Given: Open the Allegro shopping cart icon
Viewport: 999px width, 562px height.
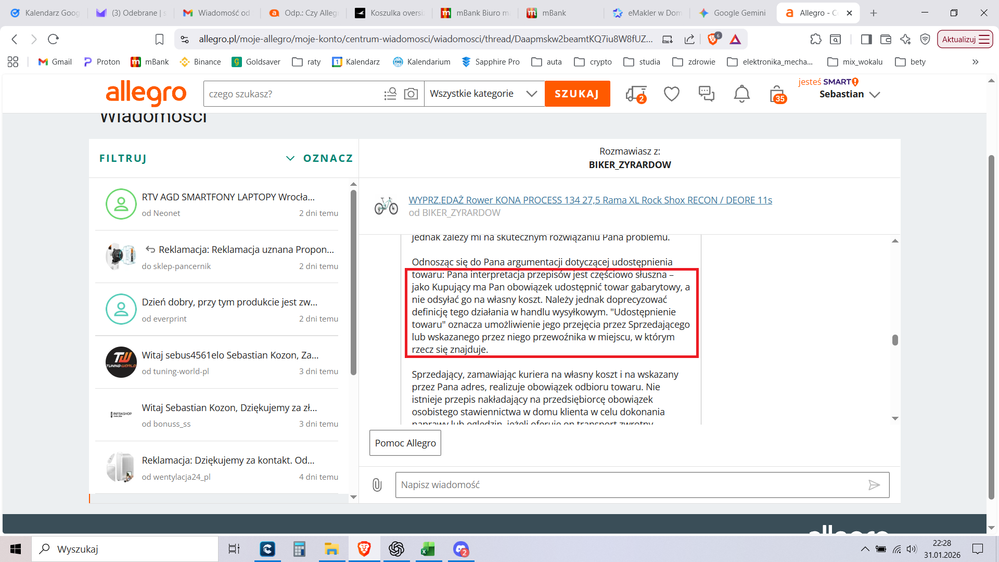Looking at the screenshot, I should pyautogui.click(x=776, y=94).
